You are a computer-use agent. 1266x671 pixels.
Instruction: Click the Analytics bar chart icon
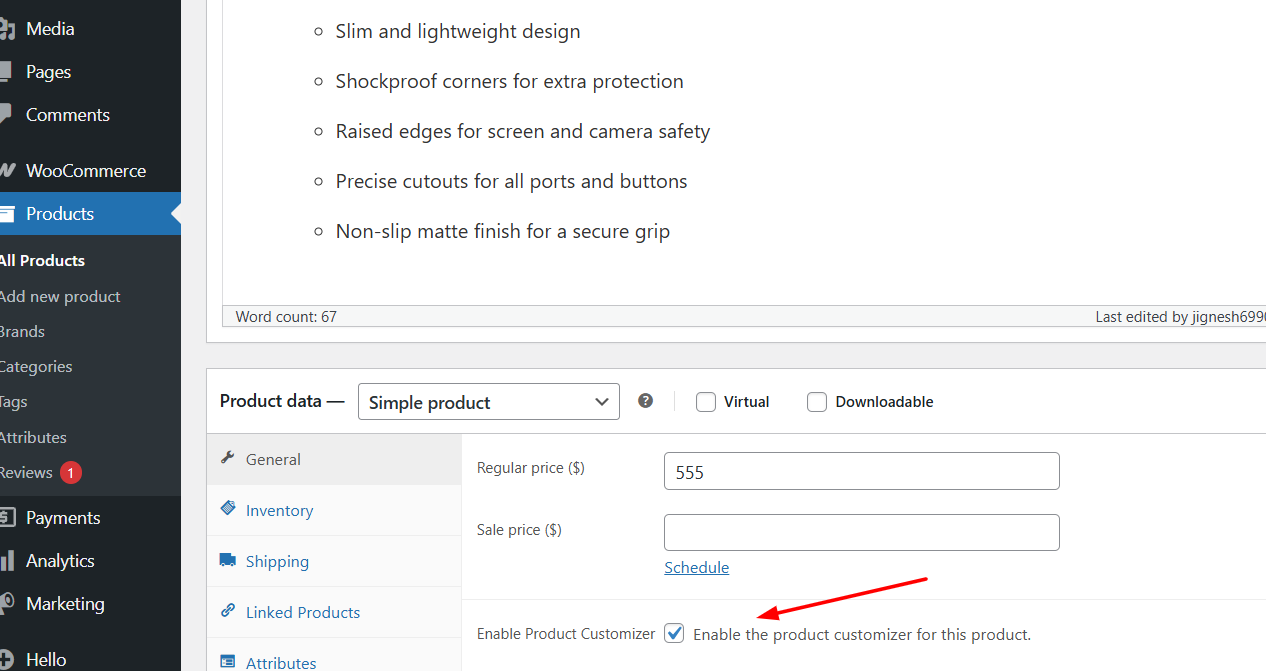coord(6,560)
